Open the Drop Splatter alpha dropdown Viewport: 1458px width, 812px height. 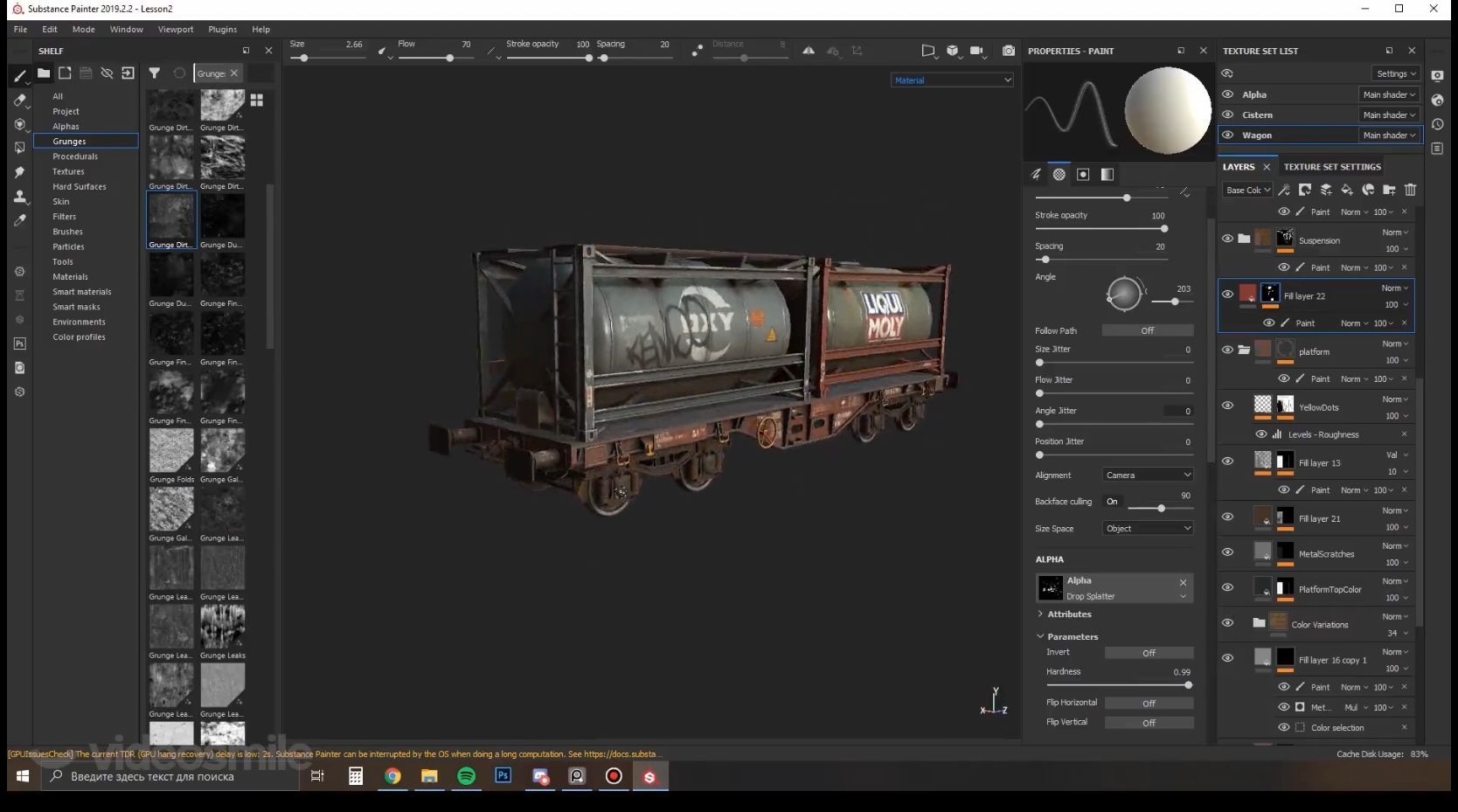point(1184,597)
